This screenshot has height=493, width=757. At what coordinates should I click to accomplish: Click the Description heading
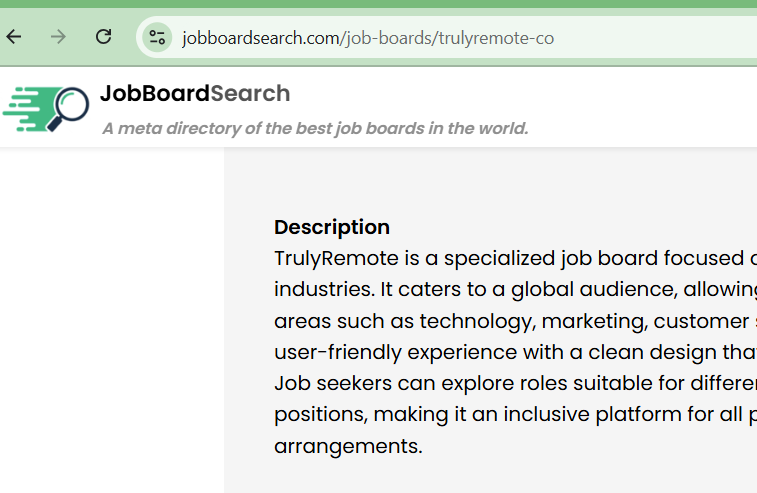coord(332,227)
